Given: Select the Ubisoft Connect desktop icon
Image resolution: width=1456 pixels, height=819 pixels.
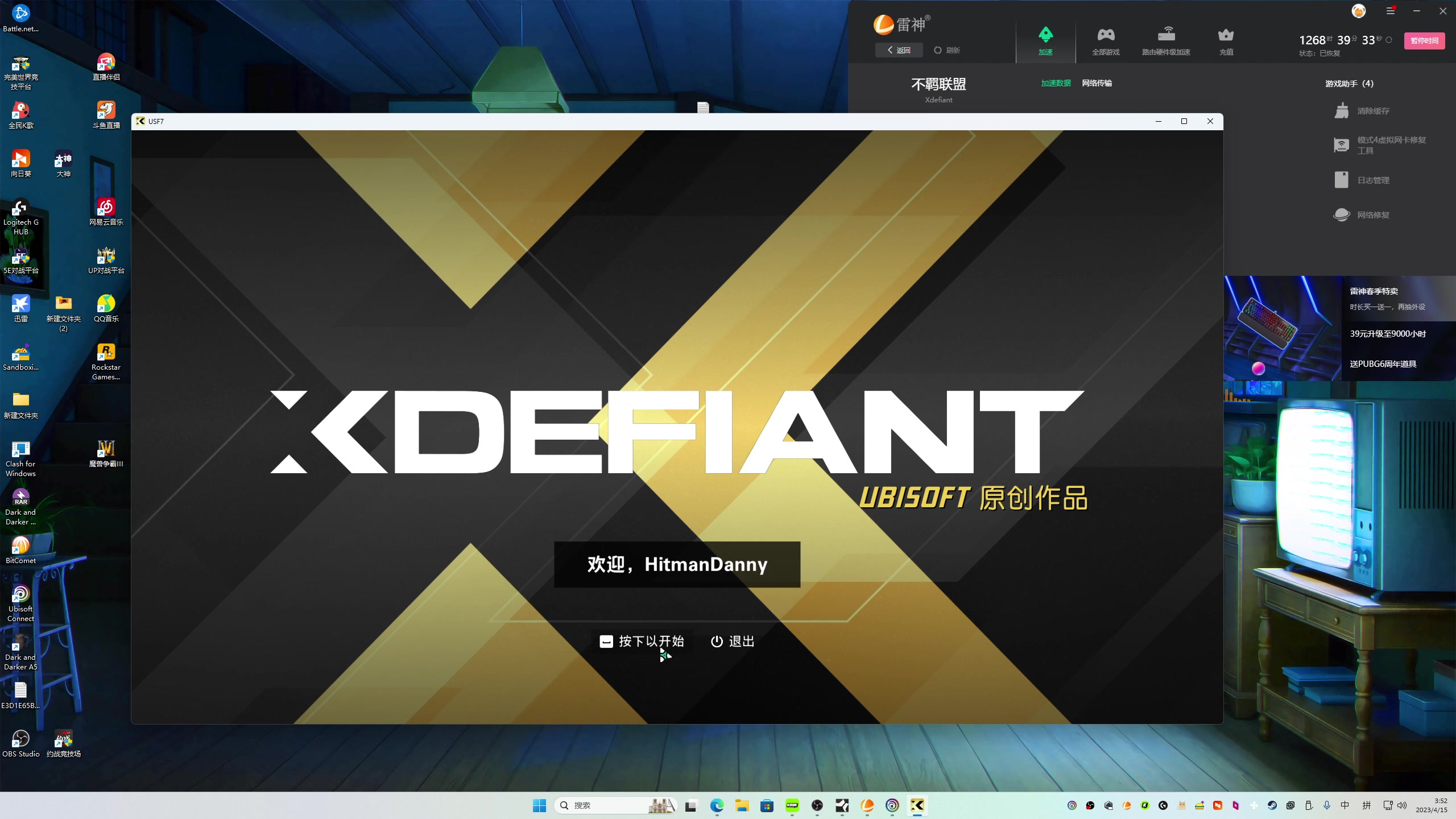Looking at the screenshot, I should [21, 603].
